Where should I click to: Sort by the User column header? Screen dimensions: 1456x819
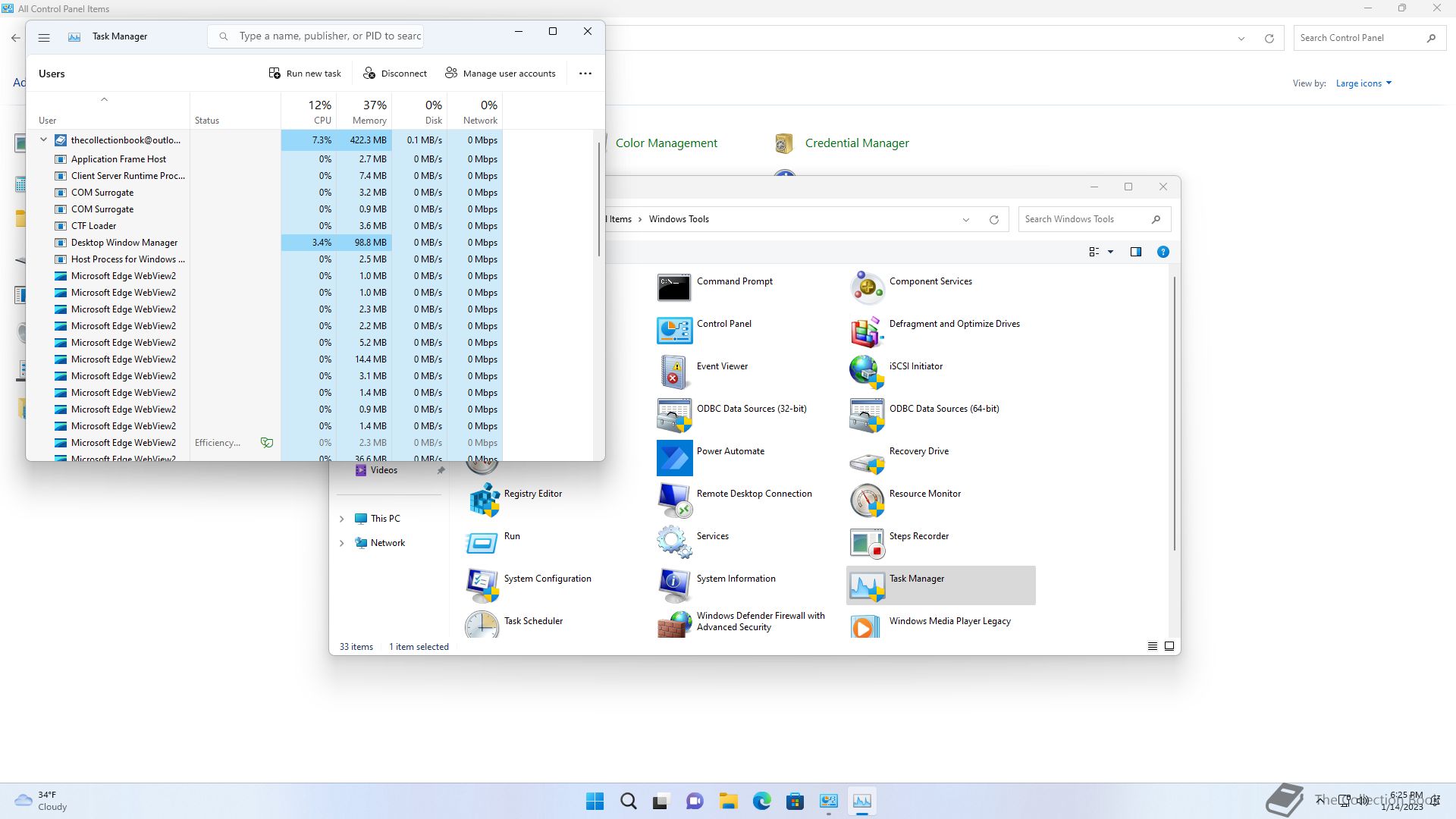click(108, 111)
